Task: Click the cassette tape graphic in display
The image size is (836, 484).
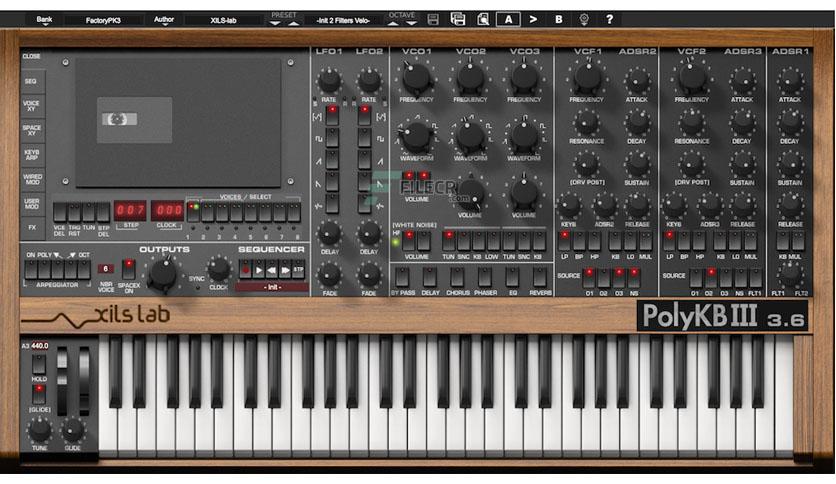Action: (134, 120)
